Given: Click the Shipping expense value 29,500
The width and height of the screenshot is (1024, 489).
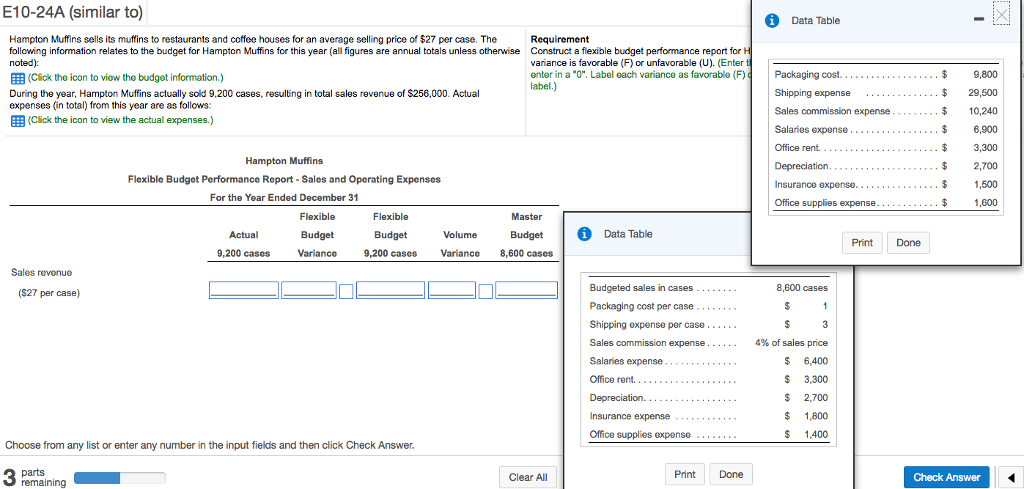Looking at the screenshot, I should [983, 93].
